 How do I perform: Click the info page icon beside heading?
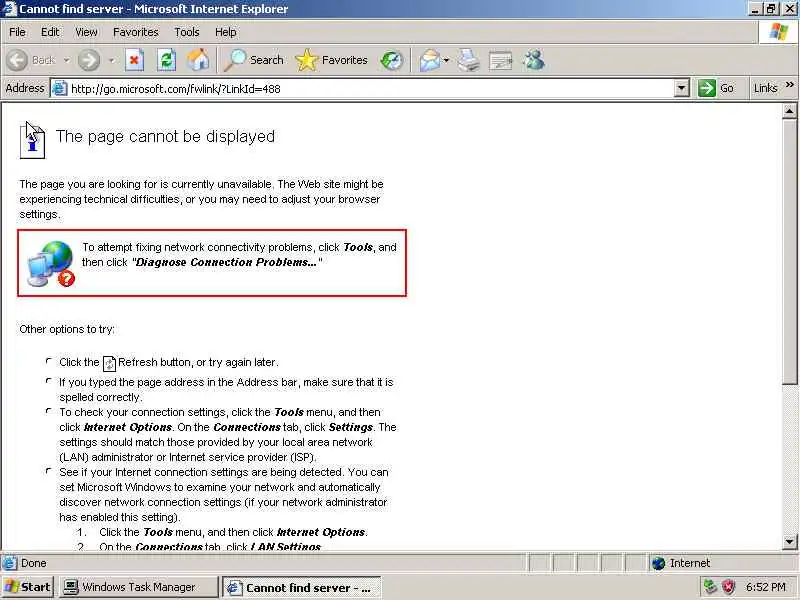coord(32,141)
